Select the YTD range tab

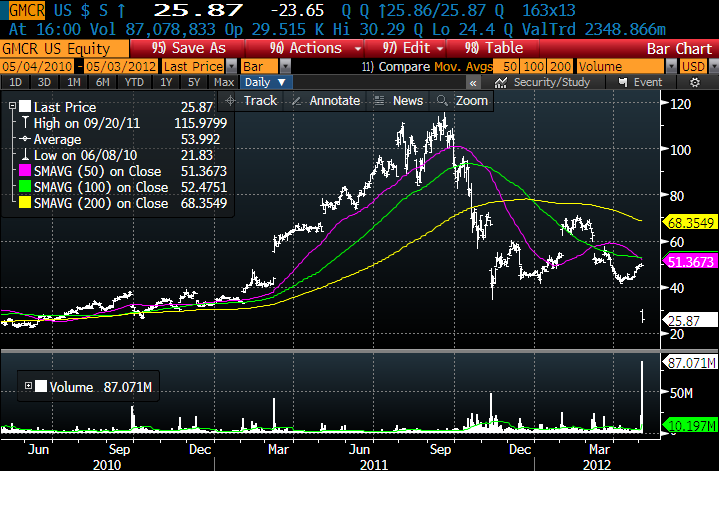click(134, 83)
